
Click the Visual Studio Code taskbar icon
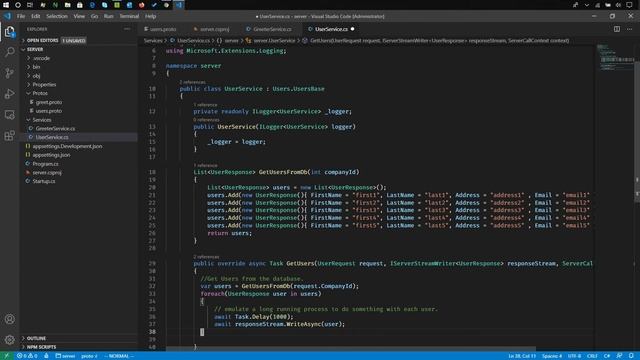point(179,5)
